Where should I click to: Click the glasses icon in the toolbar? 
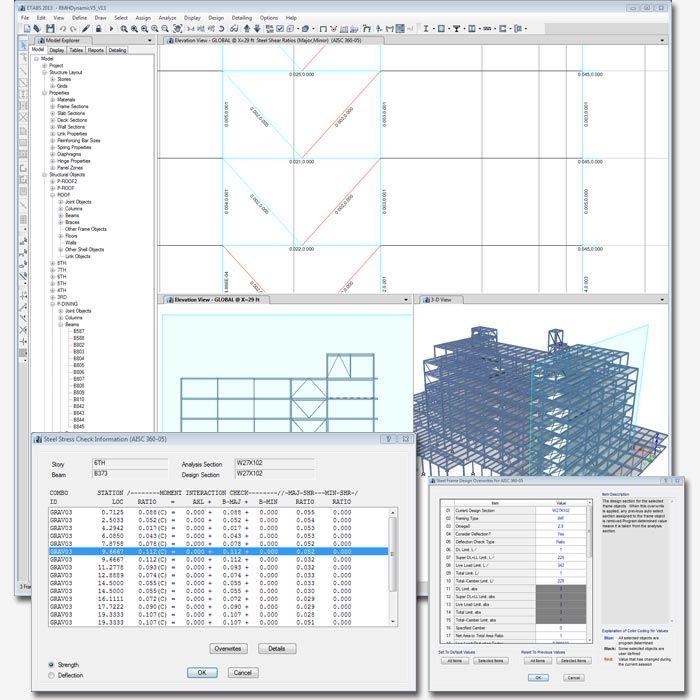point(233,29)
